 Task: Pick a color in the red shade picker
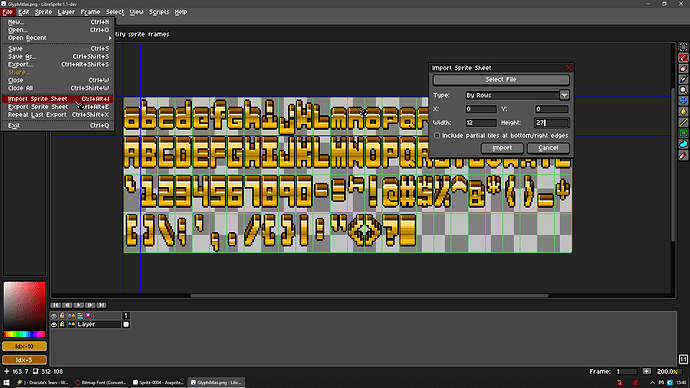click(24, 306)
